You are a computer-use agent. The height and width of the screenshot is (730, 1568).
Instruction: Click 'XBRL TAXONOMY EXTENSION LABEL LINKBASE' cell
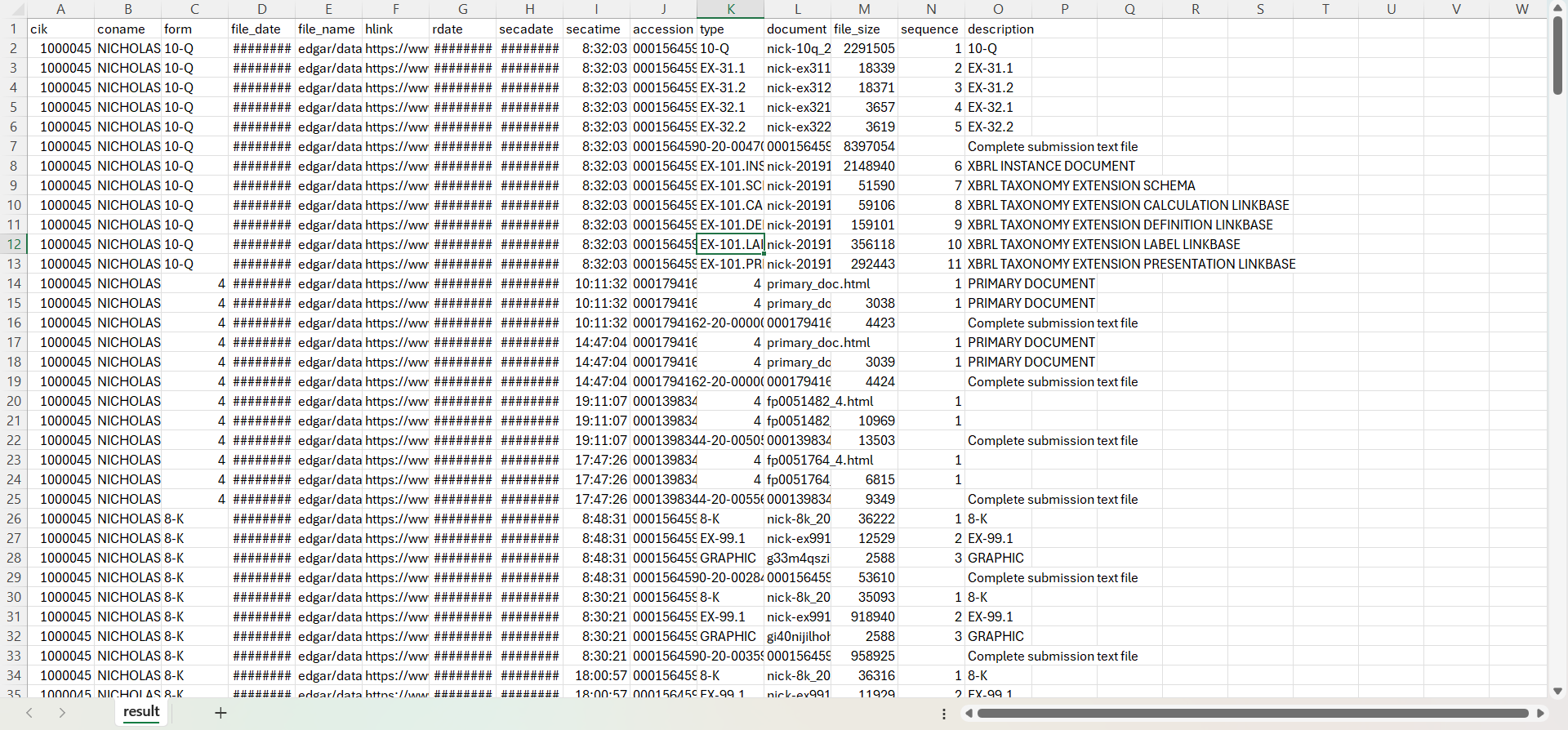pos(1103,244)
